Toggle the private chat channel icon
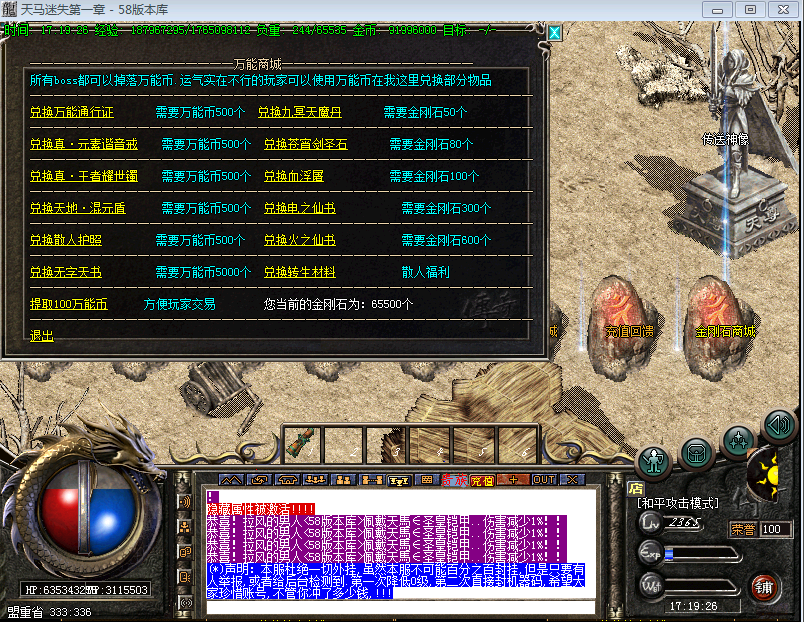This screenshot has height=622, width=804. [x=185, y=577]
